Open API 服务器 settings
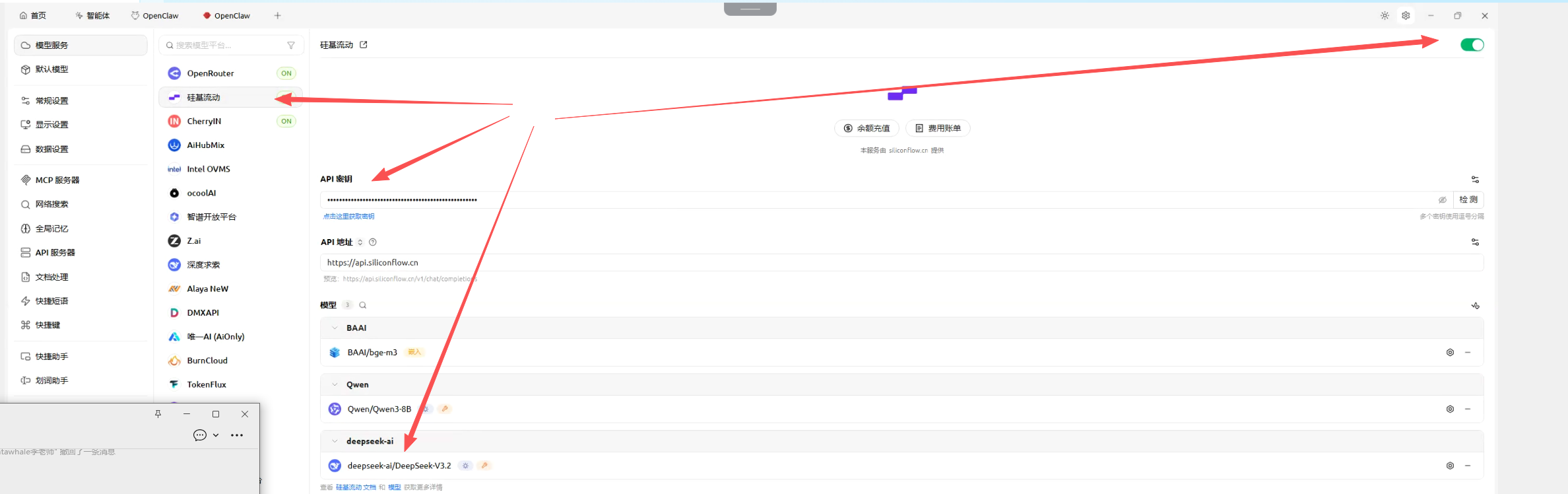The image size is (1568, 494). (81, 253)
